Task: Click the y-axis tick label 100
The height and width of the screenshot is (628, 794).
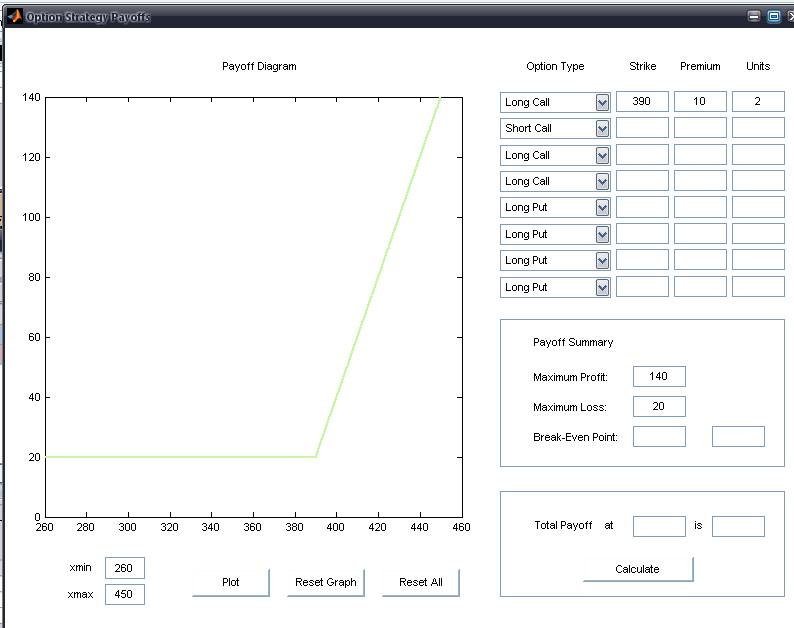Action: 31,217
